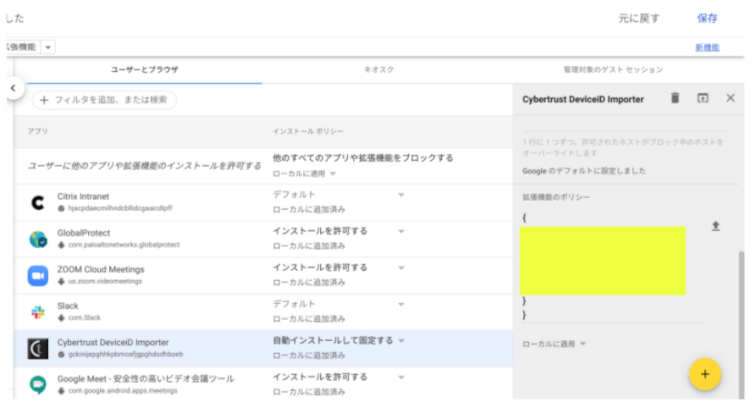Click the Citrix Intranet app icon
750x408 pixels.
[38, 203]
